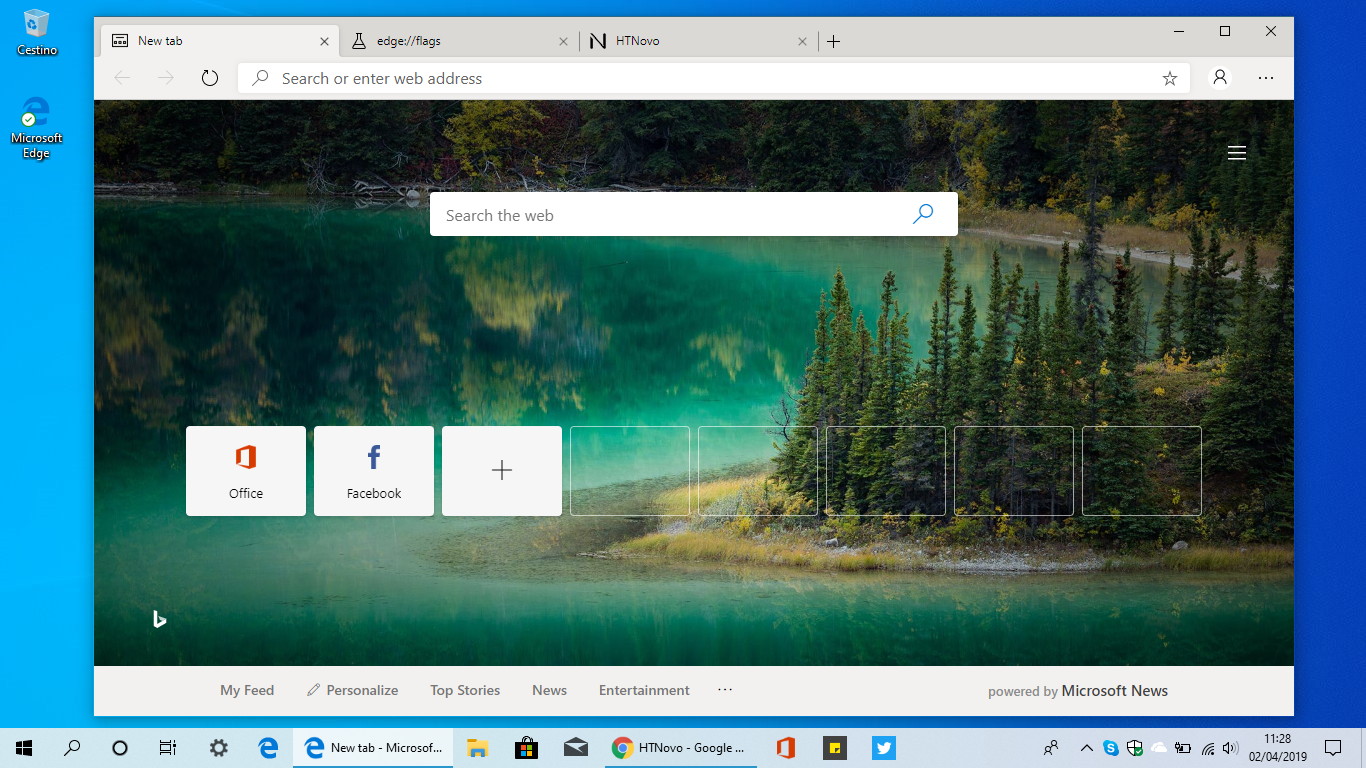
Task: Open Settings and more with the ellipsis icon
Action: click(x=1265, y=77)
